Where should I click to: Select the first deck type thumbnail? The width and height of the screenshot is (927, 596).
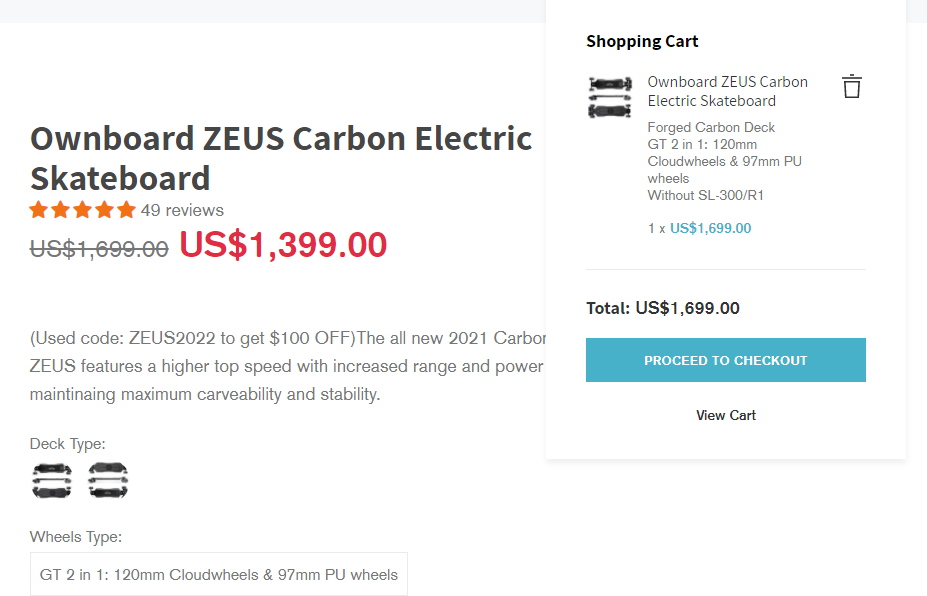click(52, 480)
